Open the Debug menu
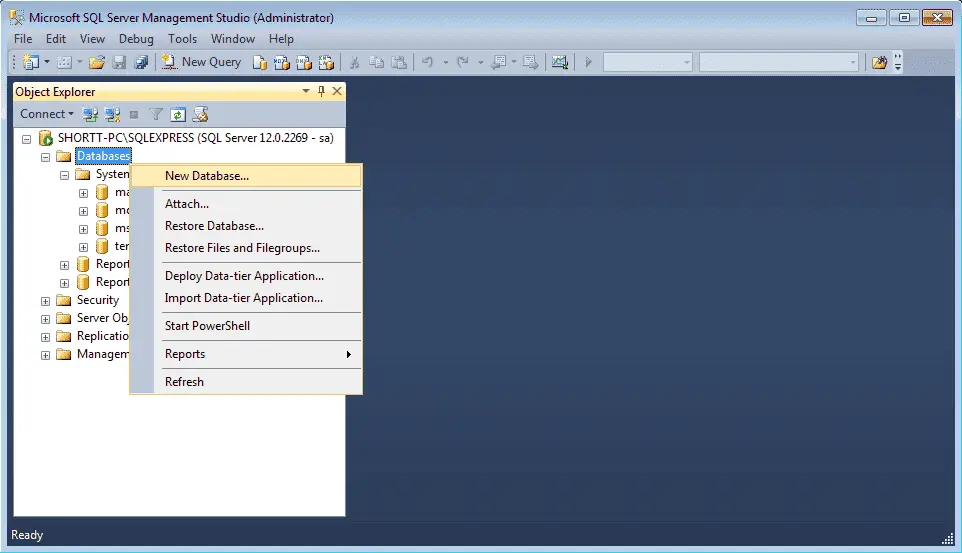This screenshot has width=962, height=553. [x=136, y=39]
